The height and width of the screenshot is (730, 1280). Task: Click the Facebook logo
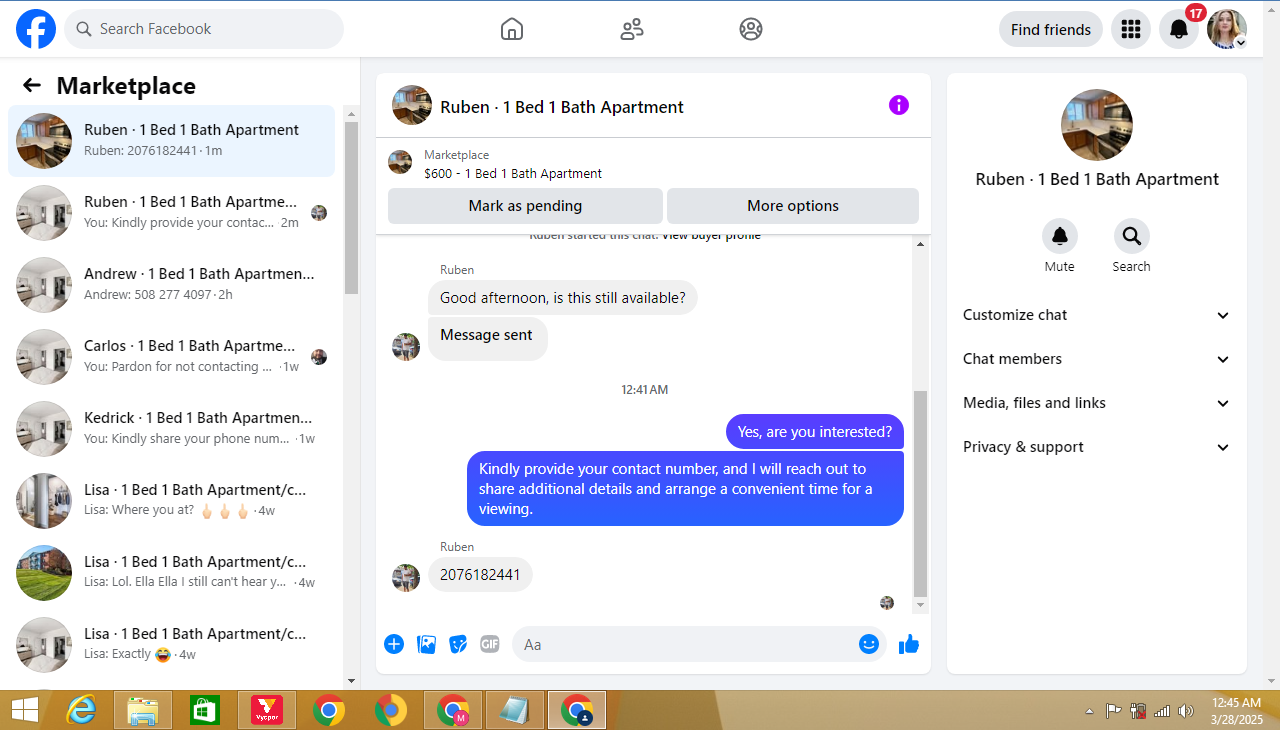36,29
